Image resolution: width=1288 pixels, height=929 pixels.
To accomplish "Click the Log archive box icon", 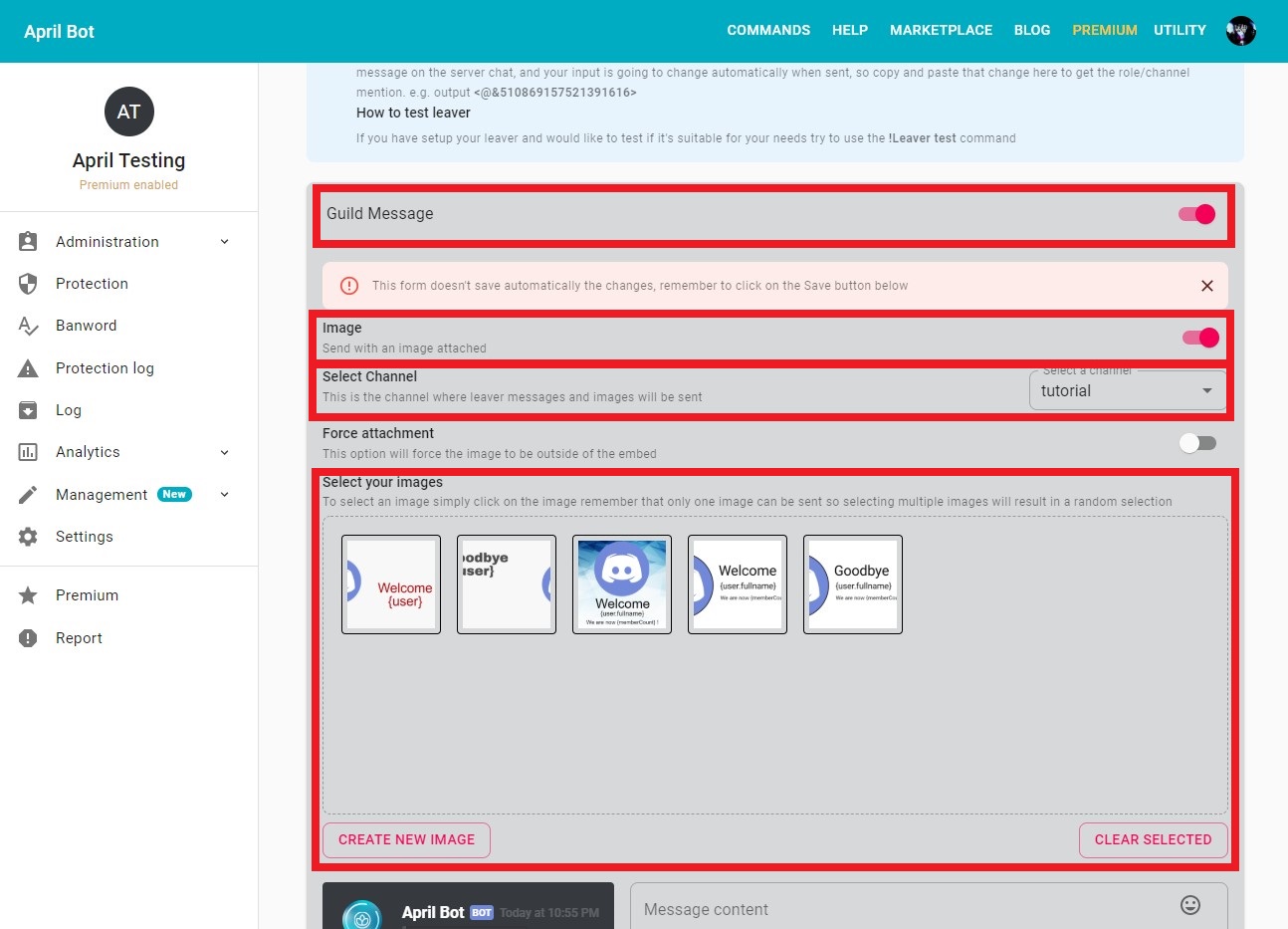I will (28, 410).
